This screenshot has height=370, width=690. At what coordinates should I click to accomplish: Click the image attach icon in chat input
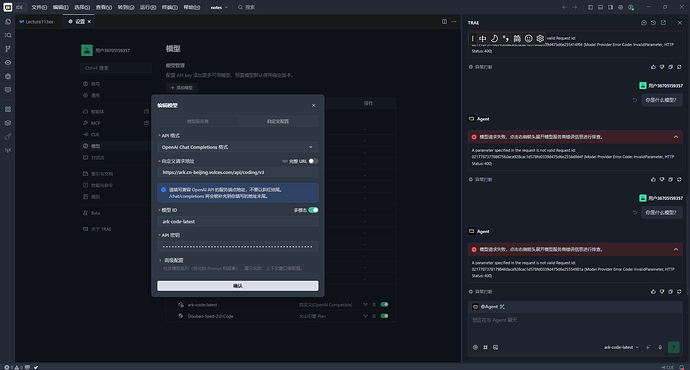[x=495, y=347]
